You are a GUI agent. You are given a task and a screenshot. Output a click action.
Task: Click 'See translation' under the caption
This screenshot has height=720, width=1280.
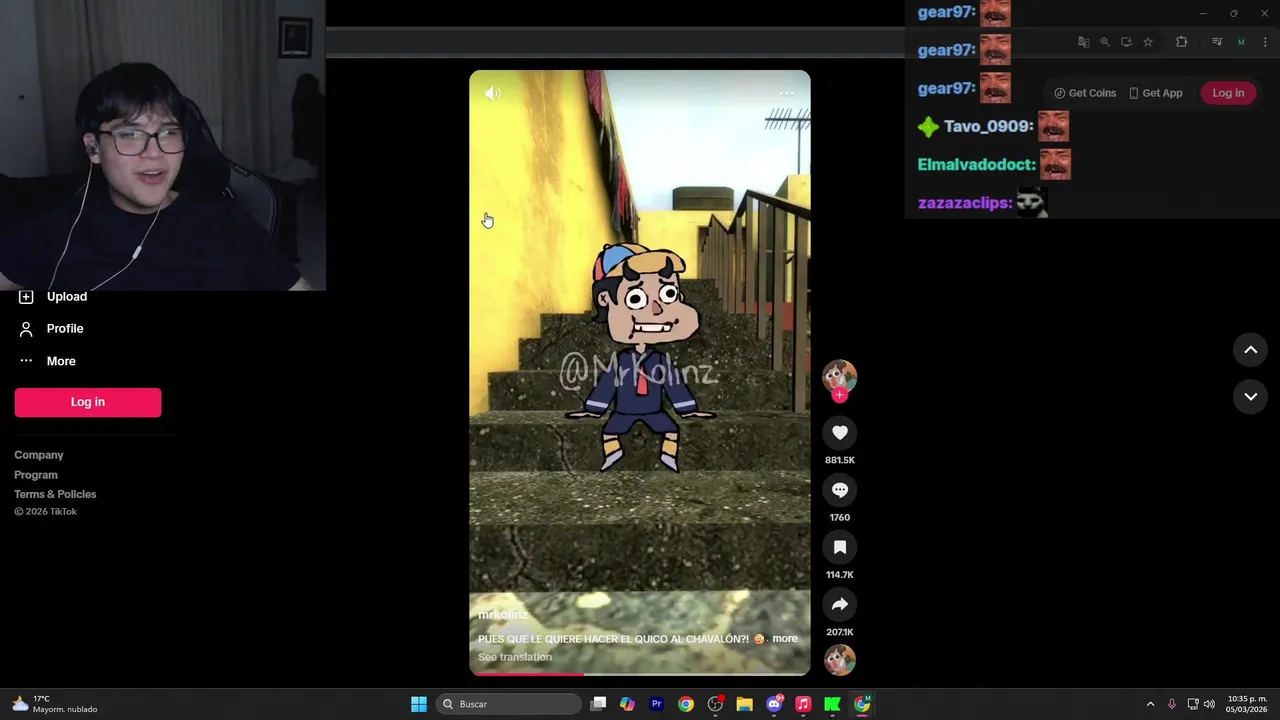point(515,657)
